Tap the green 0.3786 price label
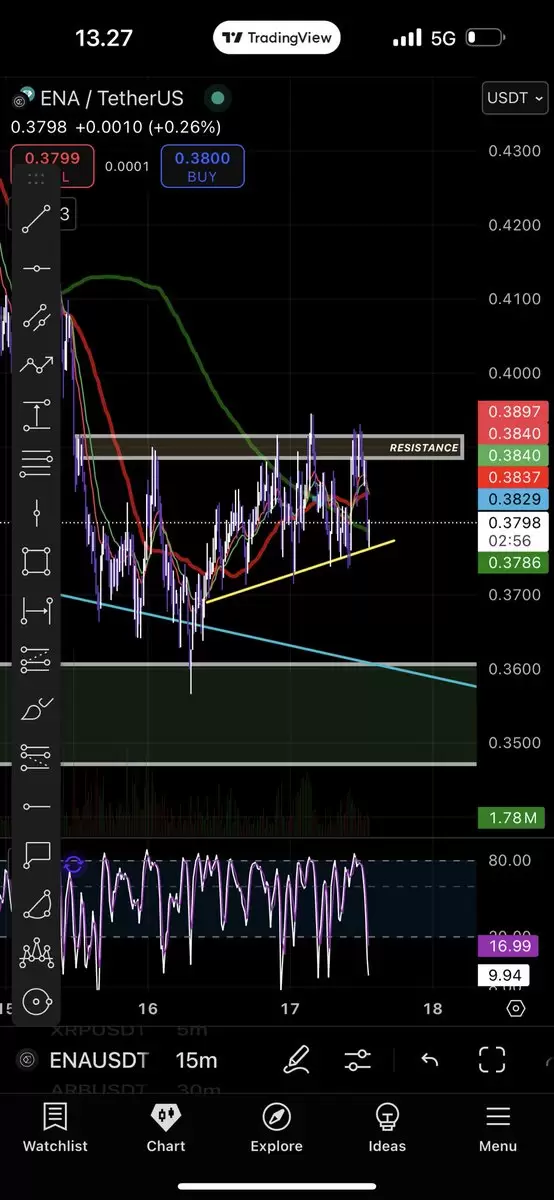The height and width of the screenshot is (1200, 554). tap(514, 563)
